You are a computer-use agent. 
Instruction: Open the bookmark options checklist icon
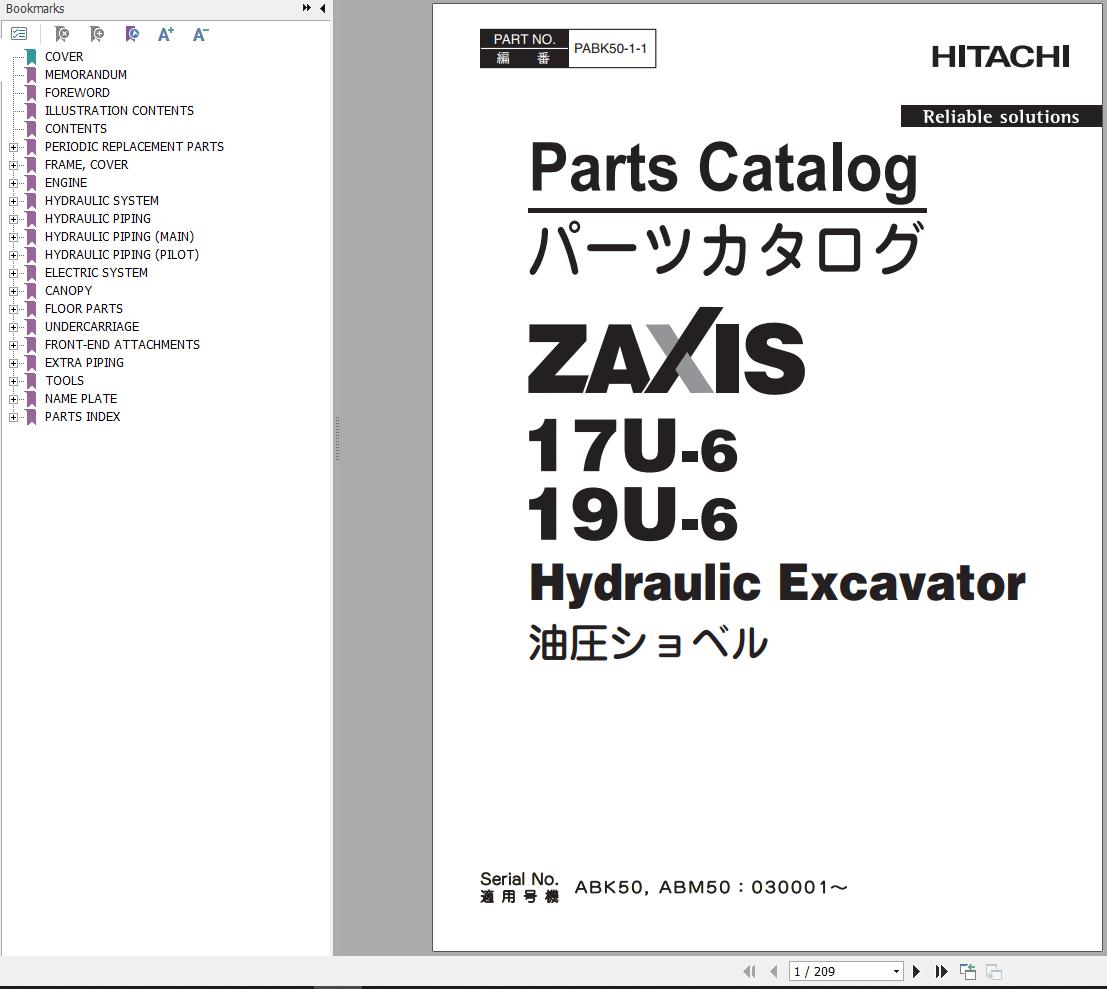[19, 34]
